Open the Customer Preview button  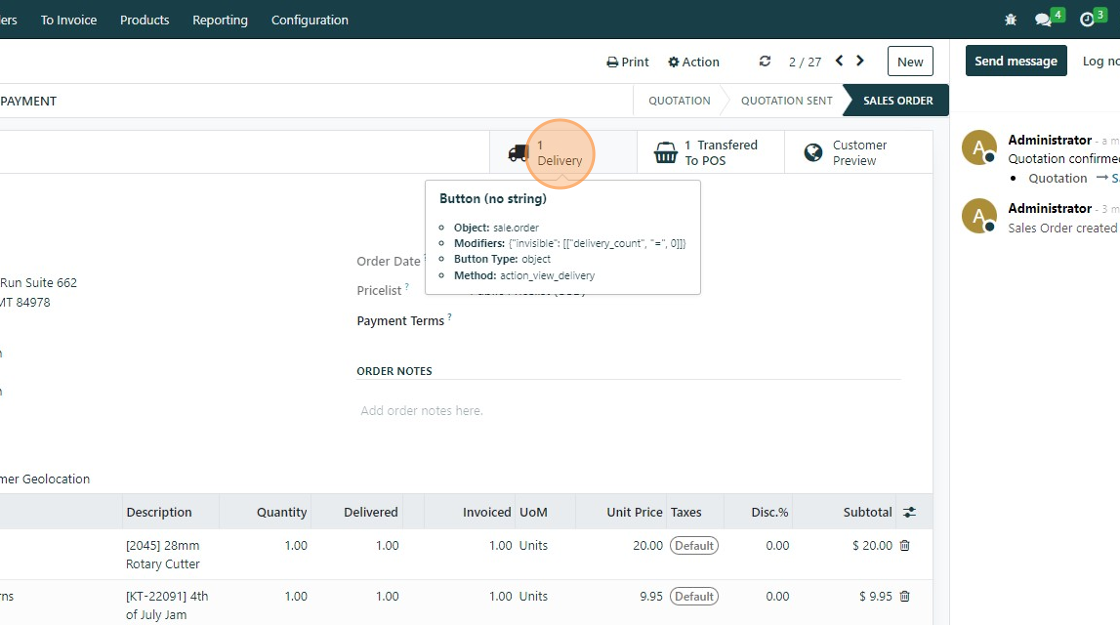(845, 153)
